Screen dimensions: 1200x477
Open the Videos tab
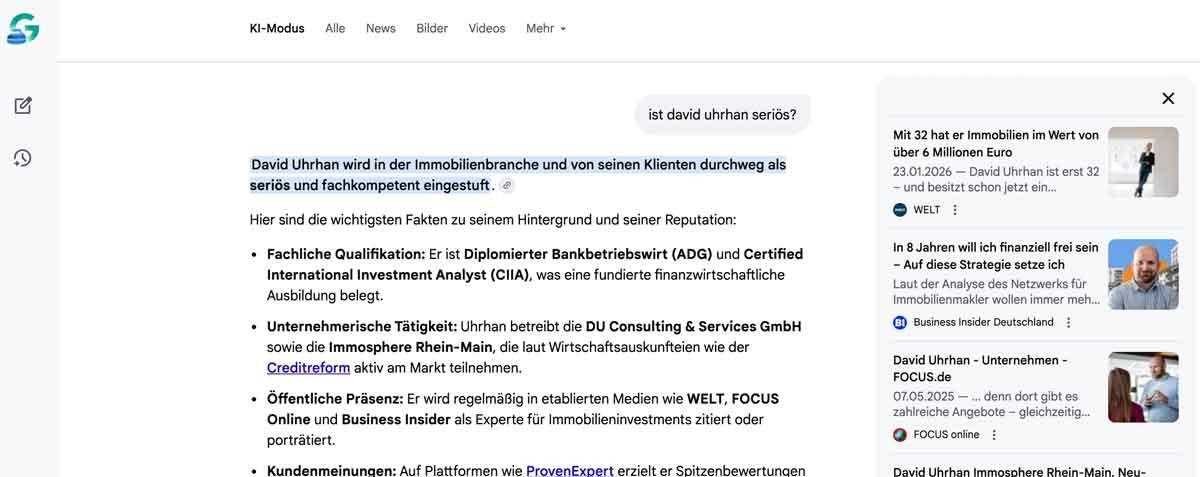coord(487,28)
